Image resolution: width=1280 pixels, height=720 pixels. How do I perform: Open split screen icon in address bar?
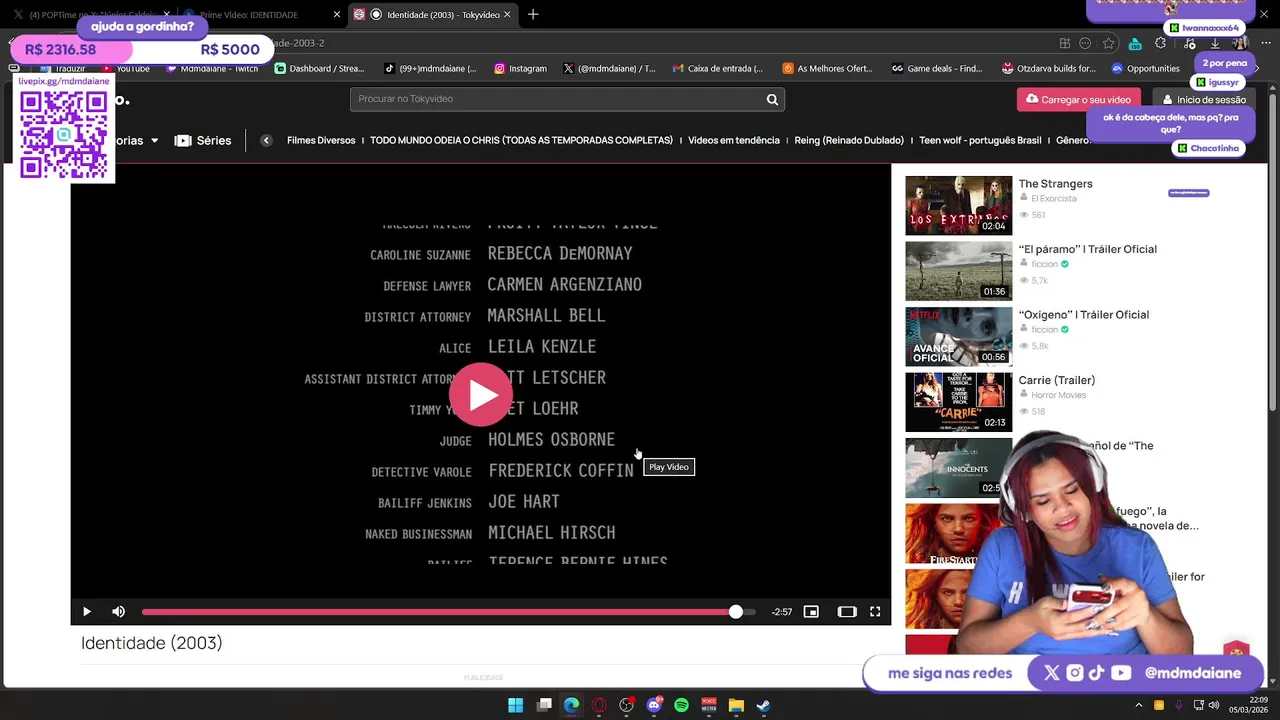pyautogui.click(x=1065, y=43)
